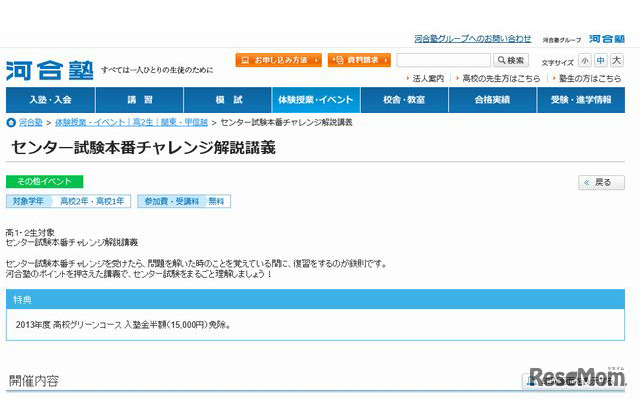Click the 高1・2生対象 text line
The height and width of the screenshot is (400, 640).
tap(30, 233)
